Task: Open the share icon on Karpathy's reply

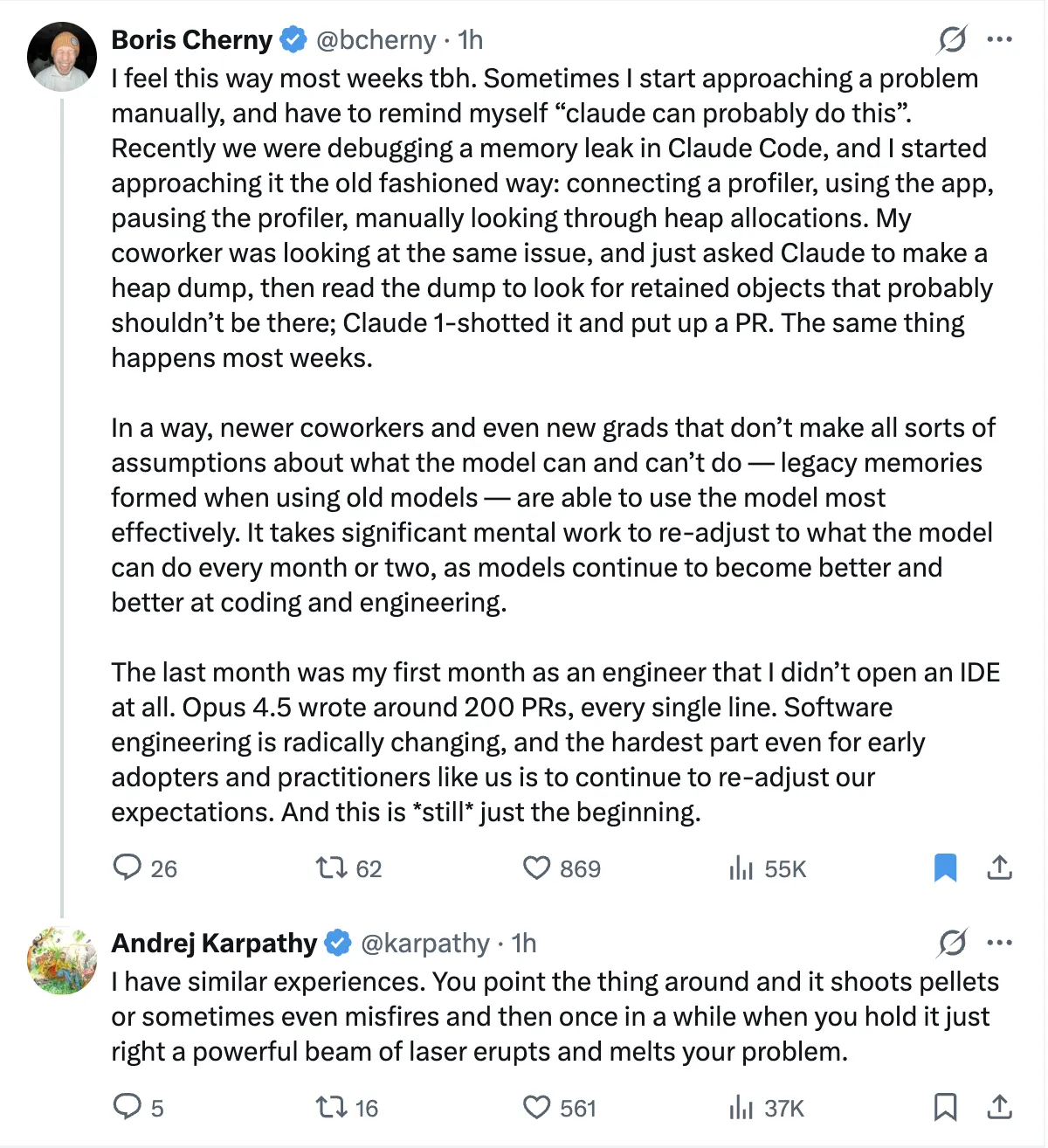Action: 999,1107
